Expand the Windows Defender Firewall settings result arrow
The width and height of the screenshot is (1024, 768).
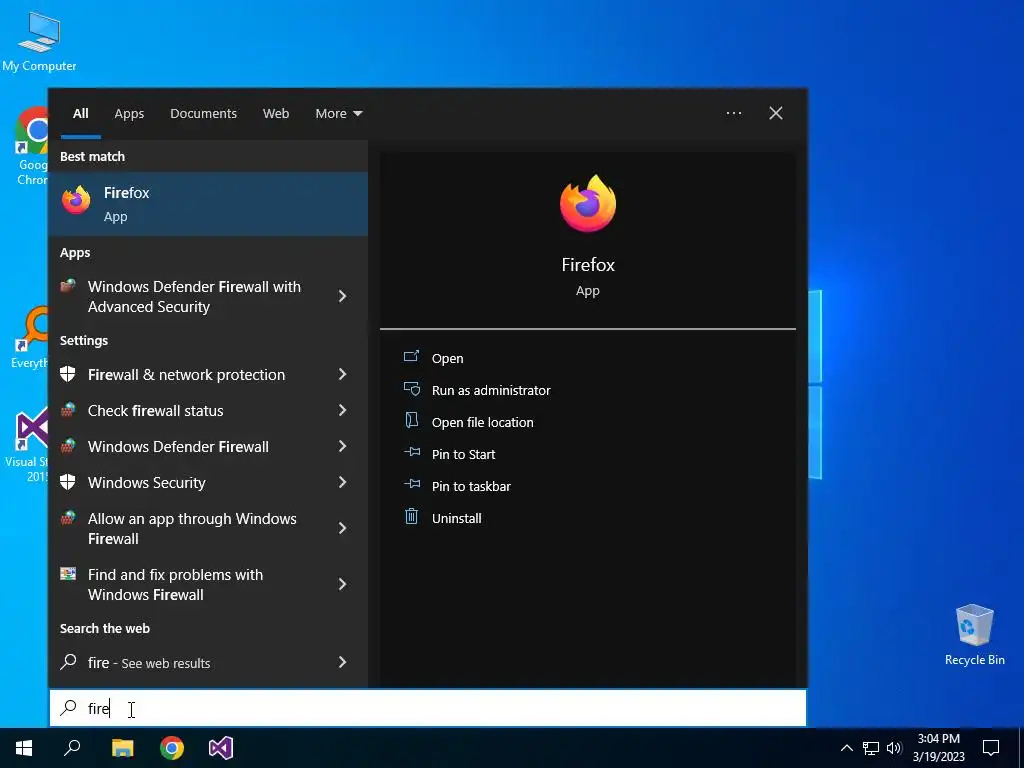point(343,446)
